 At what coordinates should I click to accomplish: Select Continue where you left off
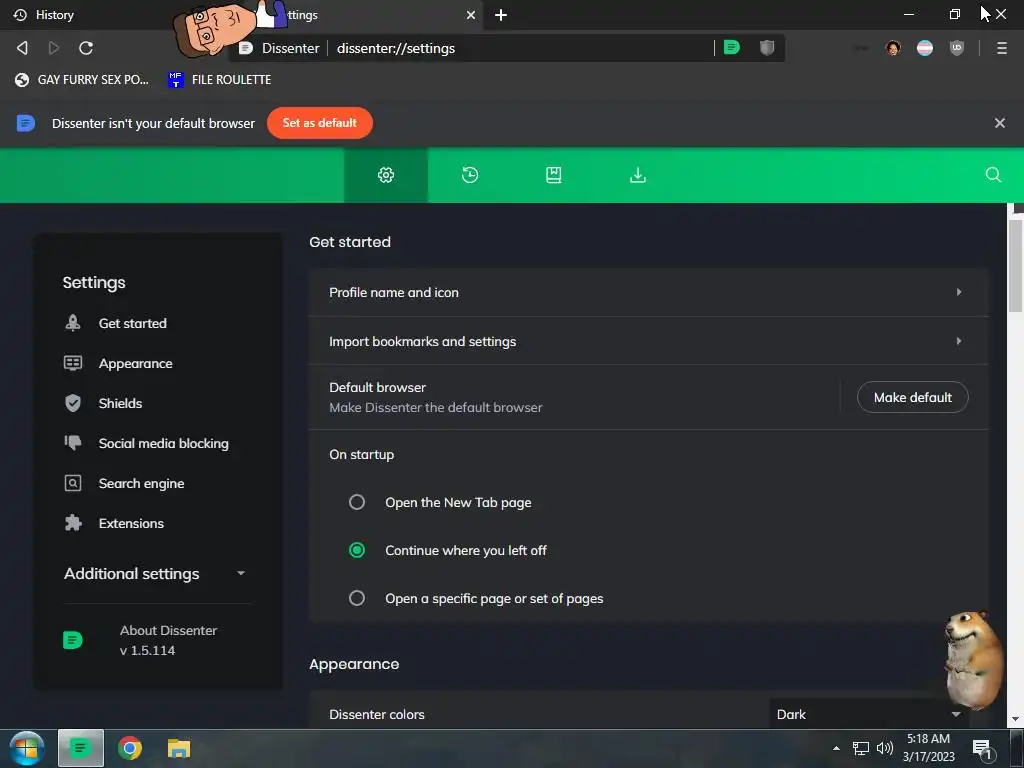(x=357, y=550)
